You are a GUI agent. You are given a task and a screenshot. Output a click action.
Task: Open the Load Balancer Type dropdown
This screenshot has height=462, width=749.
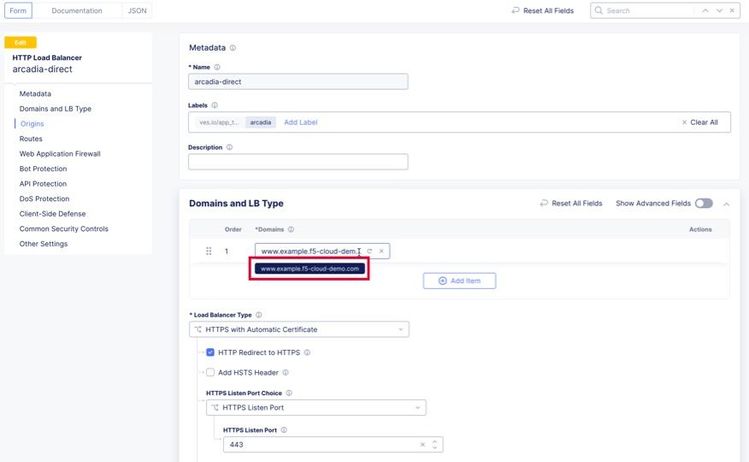pos(299,329)
